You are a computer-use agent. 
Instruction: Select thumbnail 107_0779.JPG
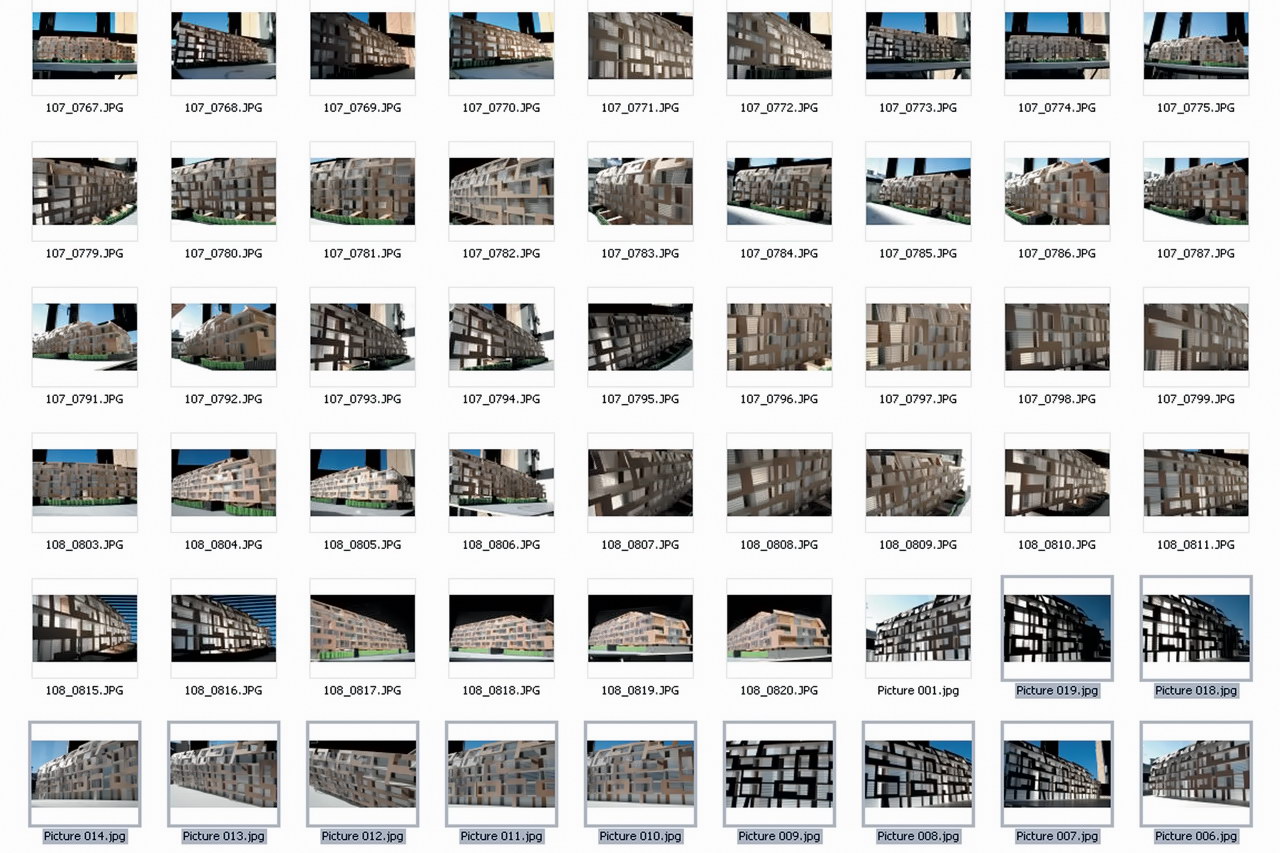pyautogui.click(x=84, y=191)
